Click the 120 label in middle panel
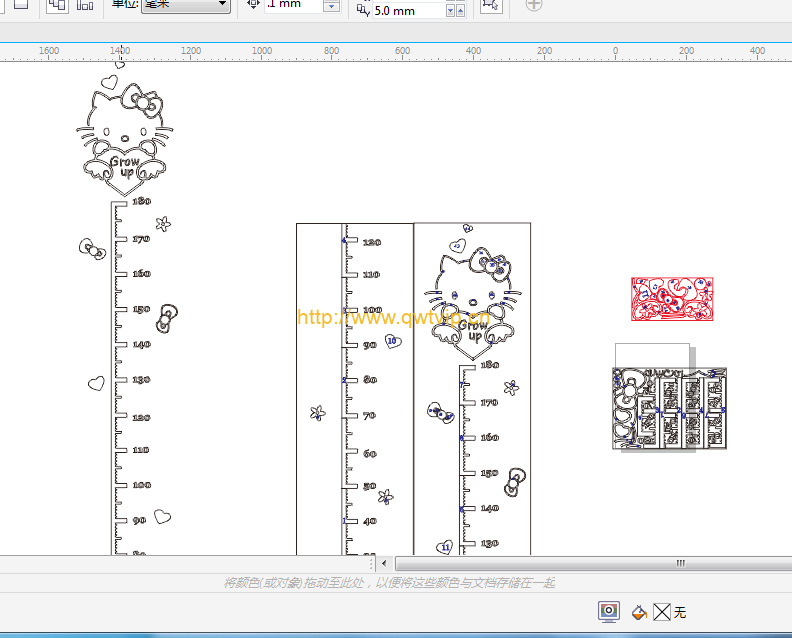The image size is (792, 638). 372,242
